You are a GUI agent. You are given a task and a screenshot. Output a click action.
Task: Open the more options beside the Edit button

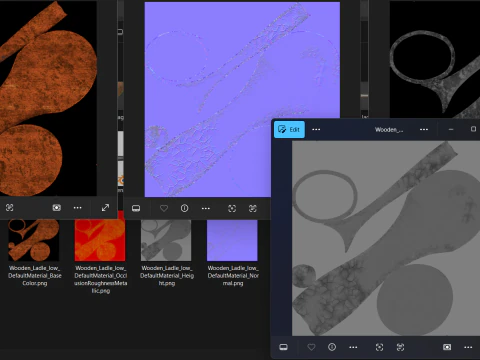coord(316,129)
